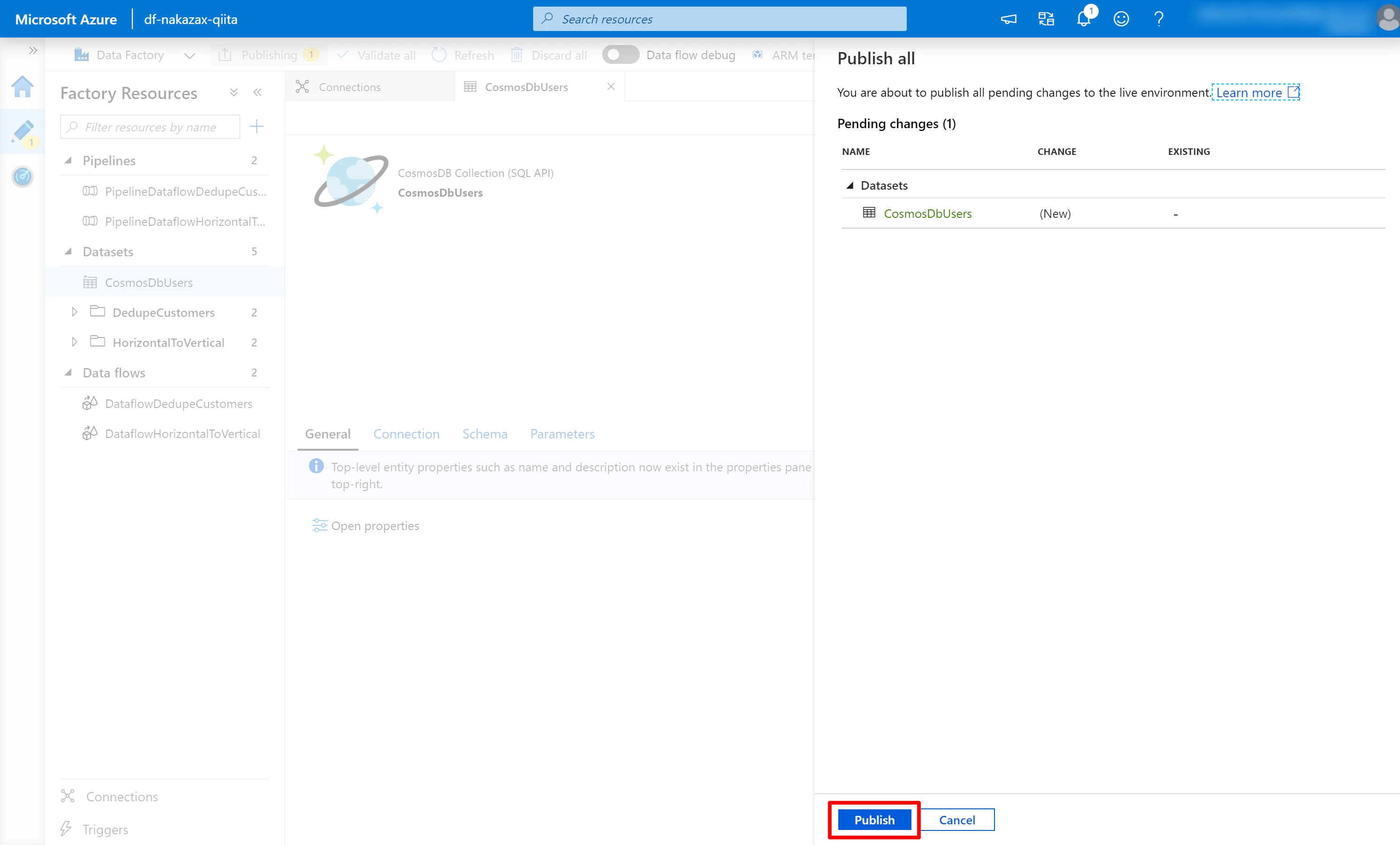Expand all Factory Resources with double chevron
This screenshot has width=1400, height=845.
pos(234,92)
